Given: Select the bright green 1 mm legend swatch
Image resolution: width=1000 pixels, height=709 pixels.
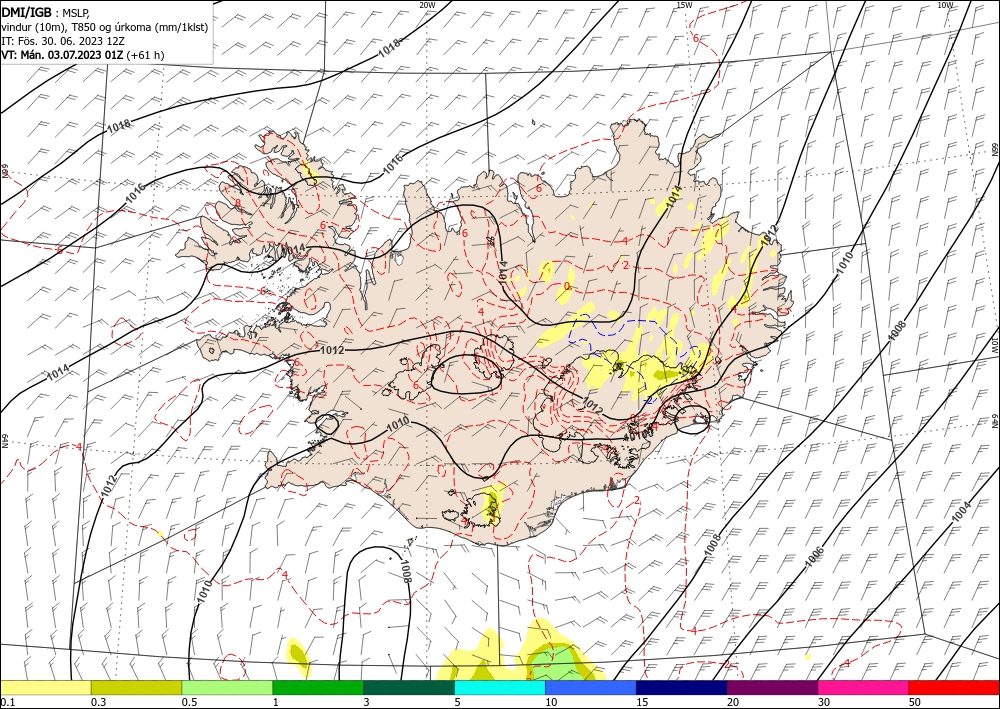Looking at the screenshot, I should (x=318, y=687).
